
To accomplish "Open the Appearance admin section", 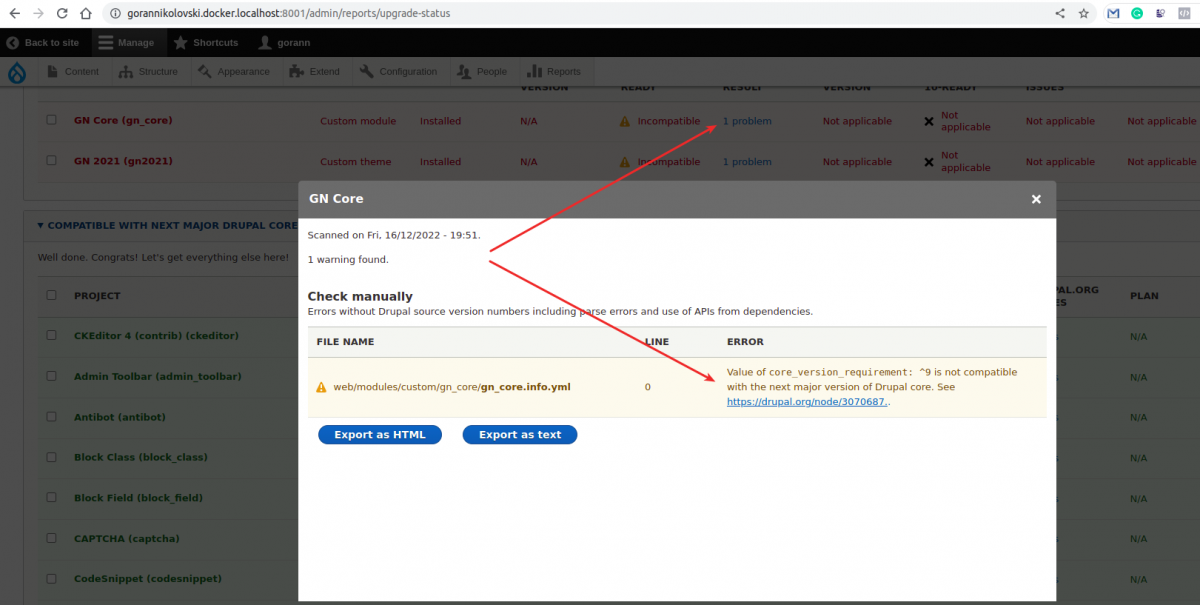I will [234, 72].
